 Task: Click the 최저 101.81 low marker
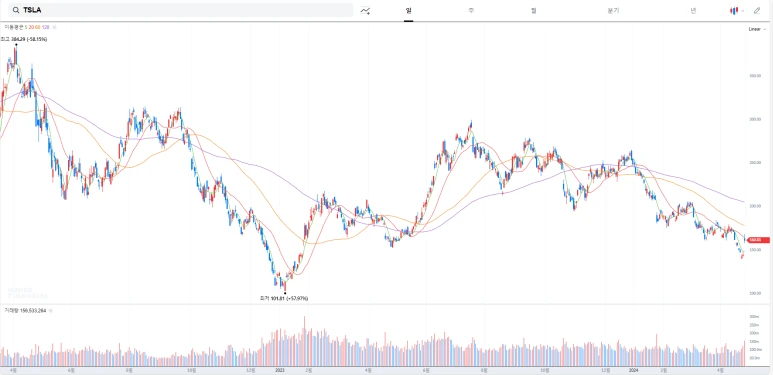[284, 298]
